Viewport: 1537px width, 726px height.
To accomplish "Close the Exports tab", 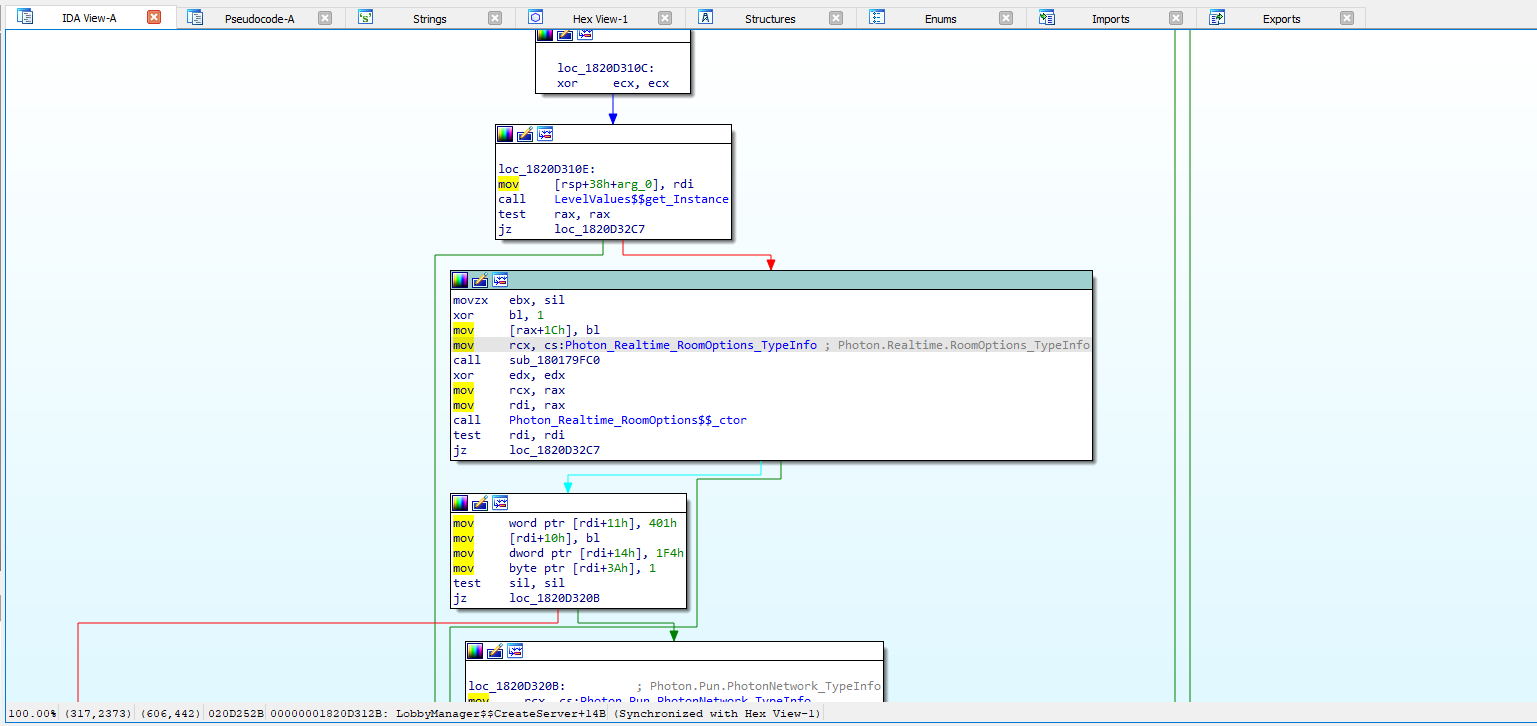I will coord(1347,18).
